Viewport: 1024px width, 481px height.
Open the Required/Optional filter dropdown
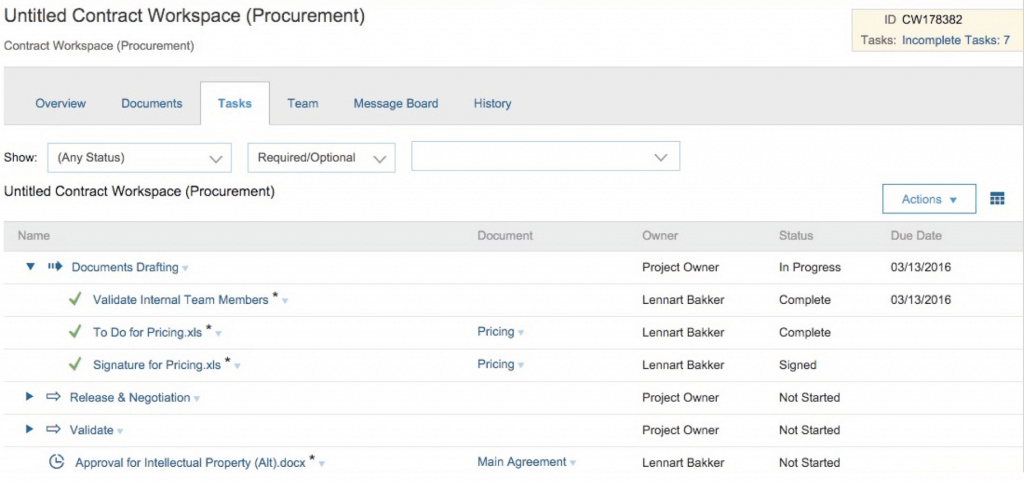point(321,157)
